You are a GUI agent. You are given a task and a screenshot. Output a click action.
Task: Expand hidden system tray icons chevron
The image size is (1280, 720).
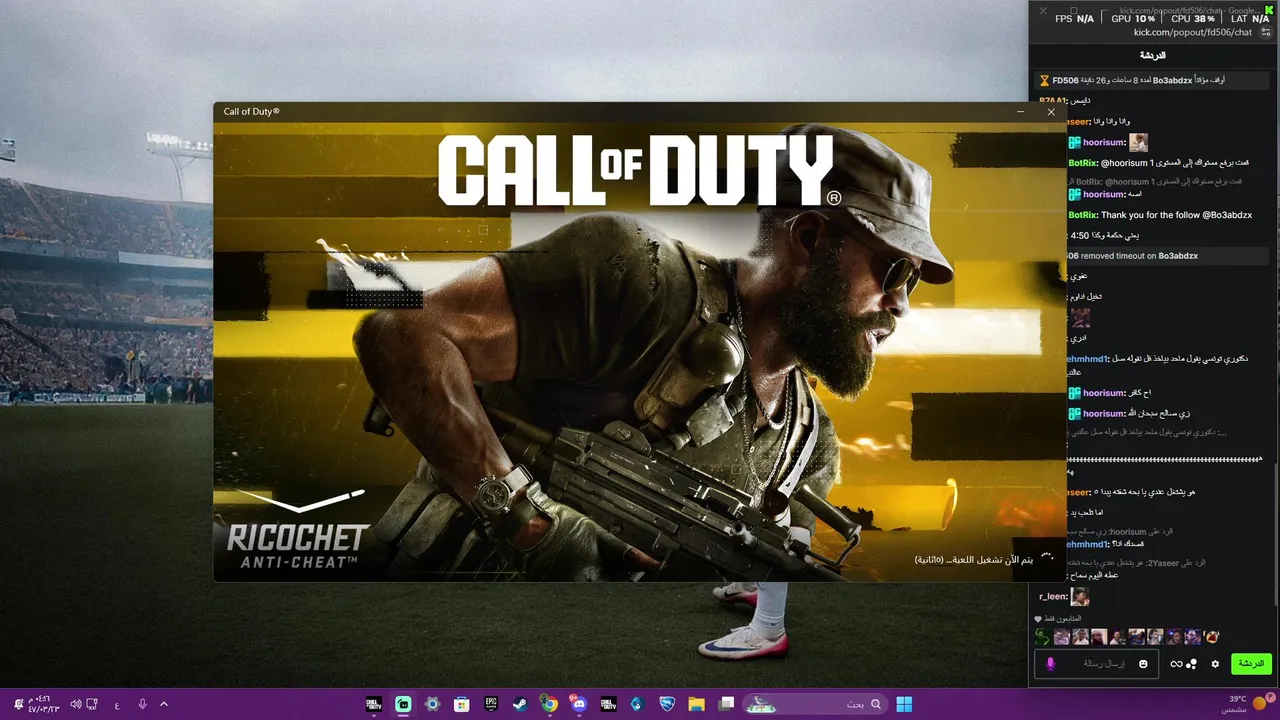coord(164,704)
